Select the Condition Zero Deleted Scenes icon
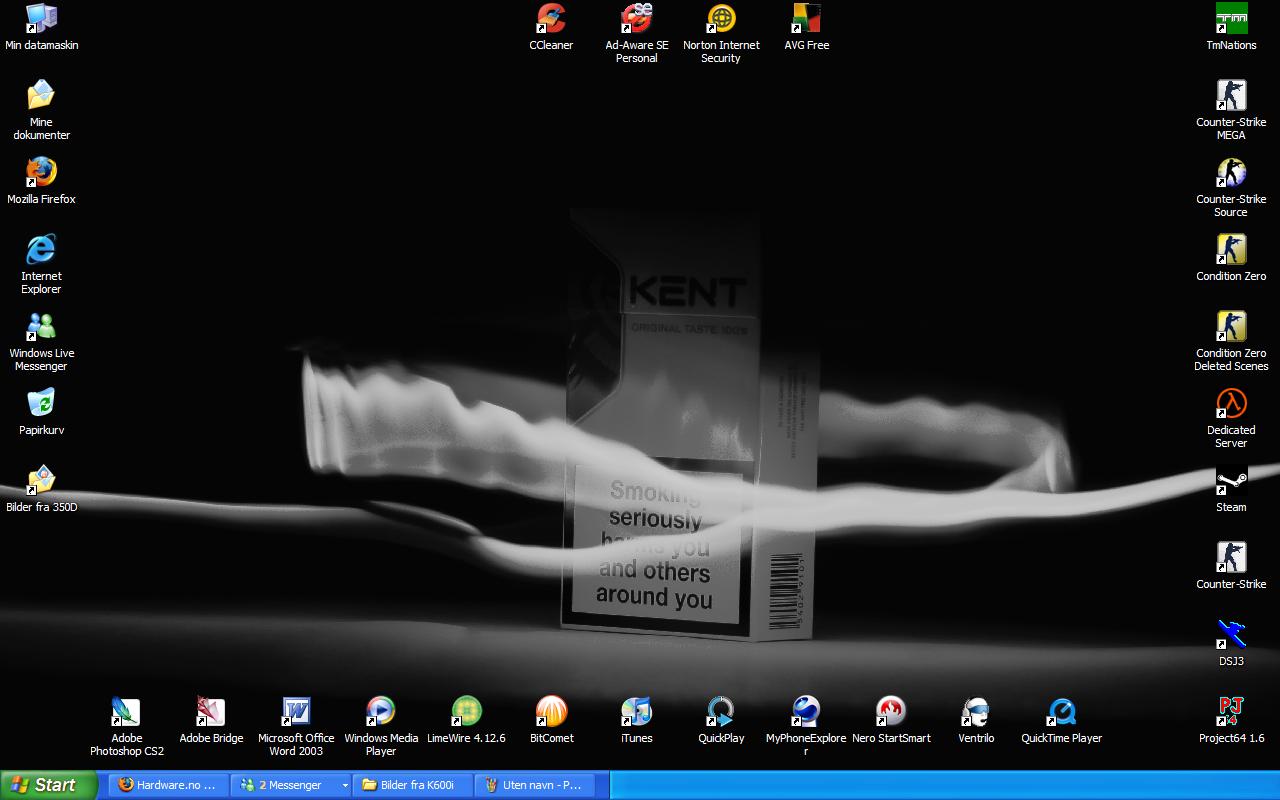The height and width of the screenshot is (800, 1280). point(1231,326)
